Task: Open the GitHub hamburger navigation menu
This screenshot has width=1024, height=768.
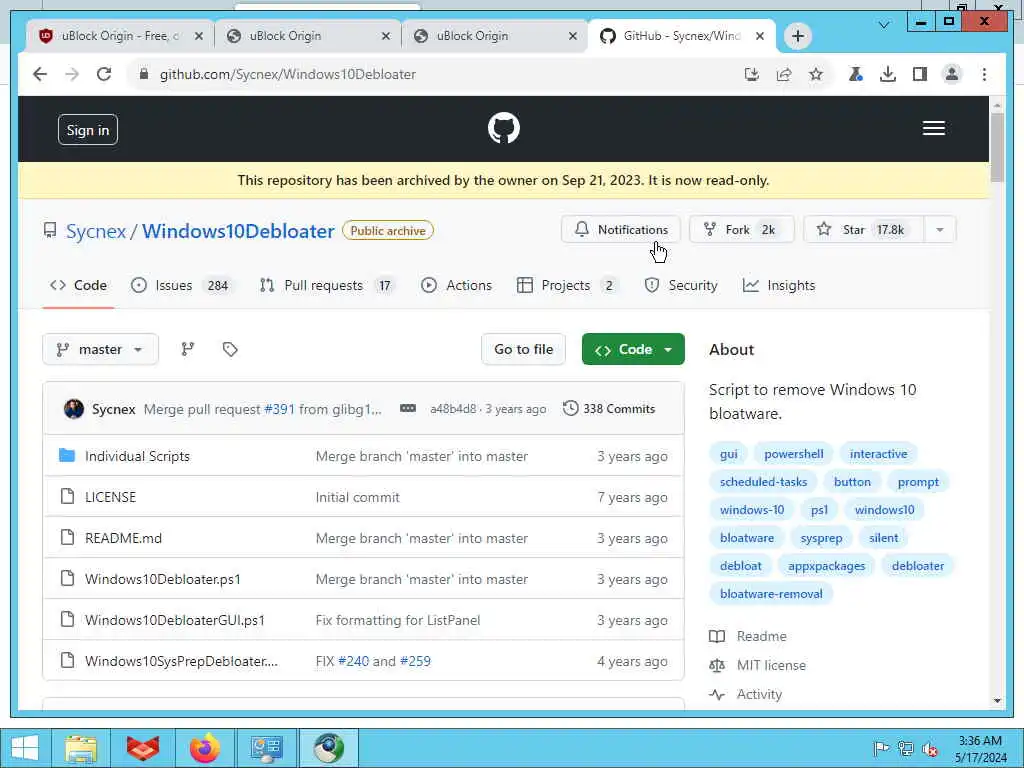Action: coord(933,128)
